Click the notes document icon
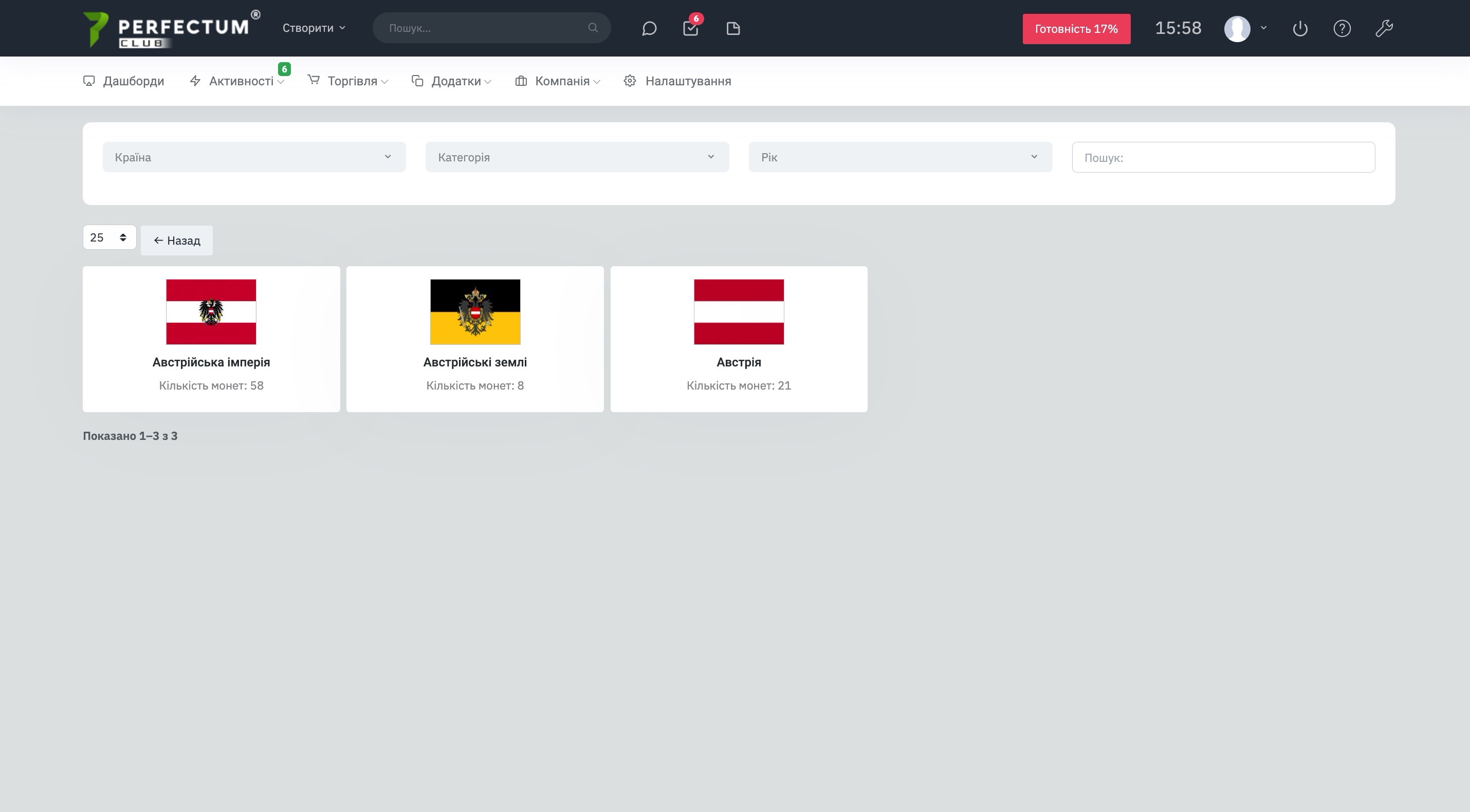The height and width of the screenshot is (812, 1470). (x=733, y=29)
